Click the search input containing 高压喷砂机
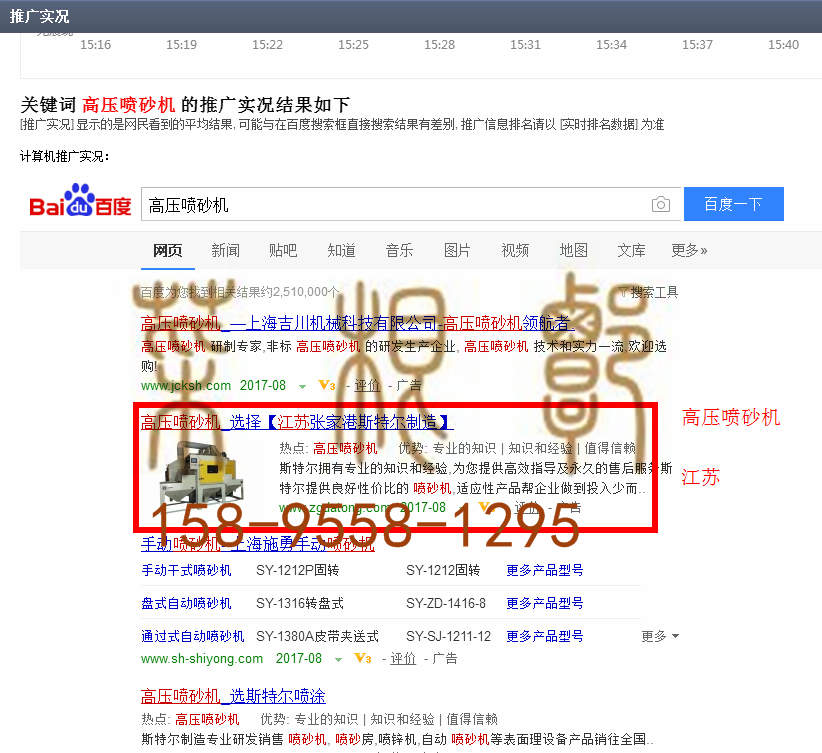This screenshot has height=753, width=822. click(x=412, y=205)
